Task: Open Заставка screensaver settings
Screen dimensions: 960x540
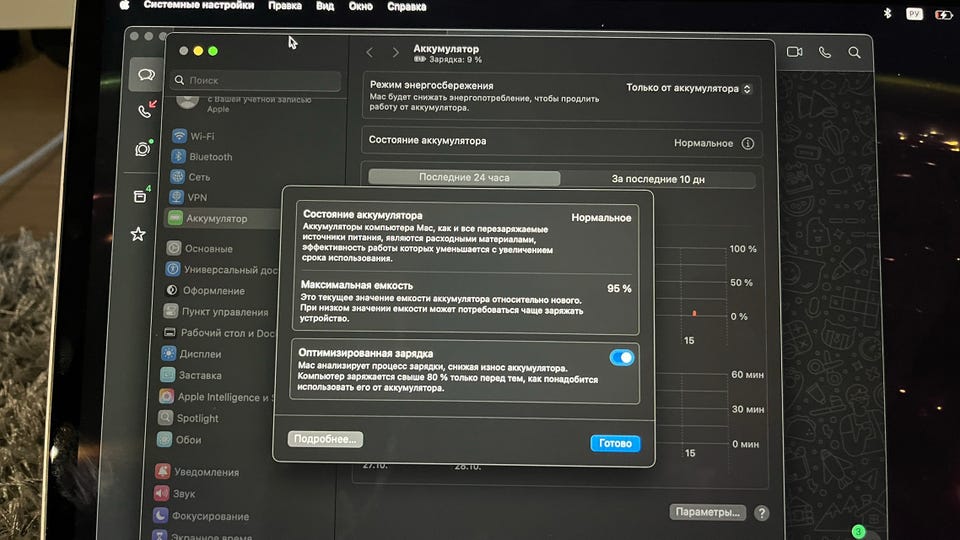Action: point(191,375)
